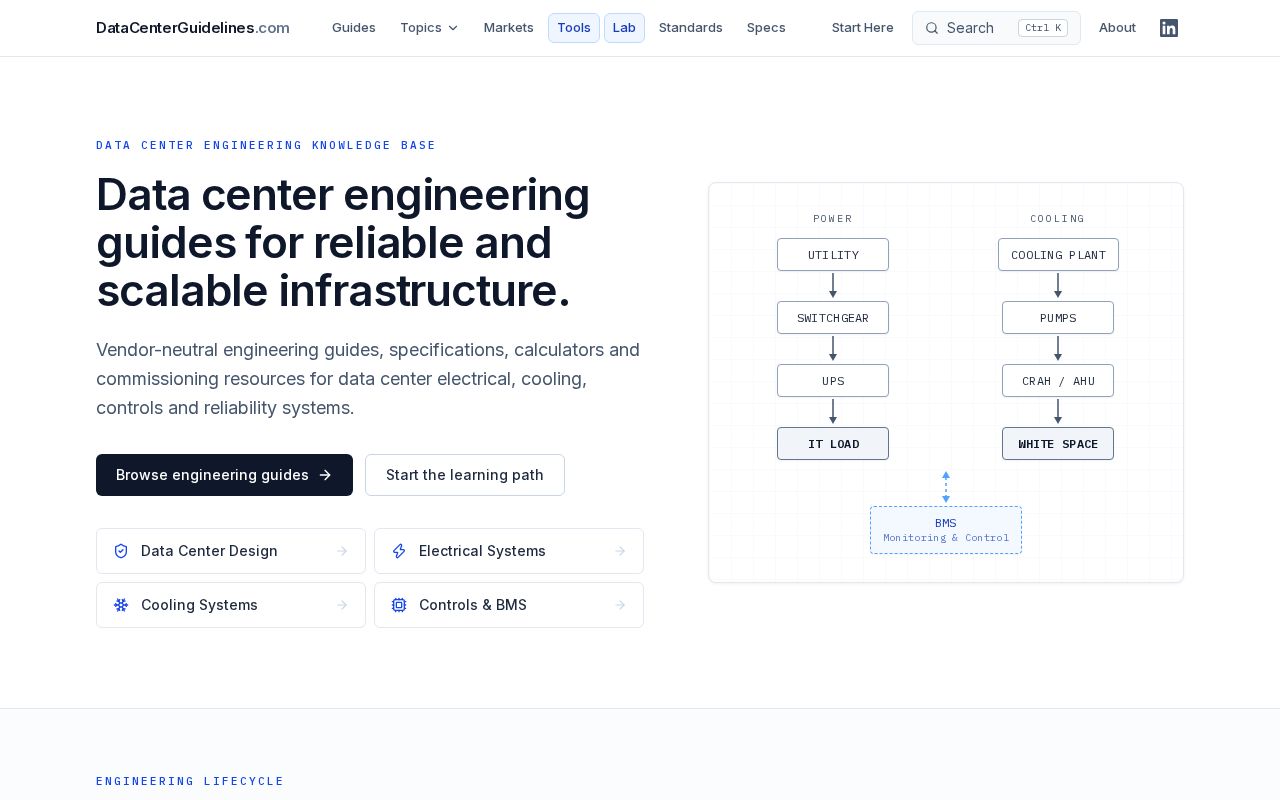The height and width of the screenshot is (800, 1280).
Task: Click the Browse engineering guides button
Action: tap(224, 475)
